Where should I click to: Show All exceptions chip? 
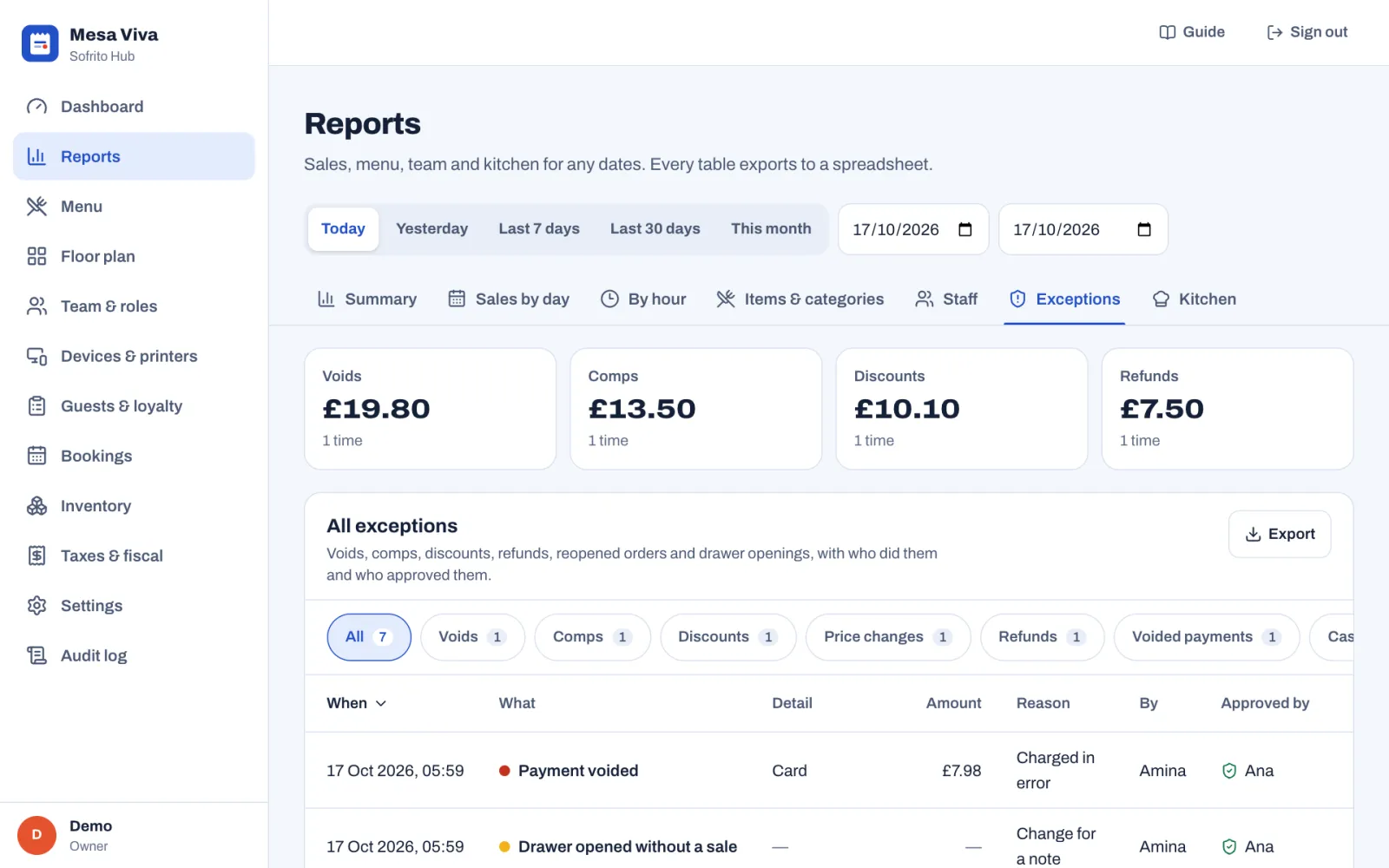[x=369, y=637]
